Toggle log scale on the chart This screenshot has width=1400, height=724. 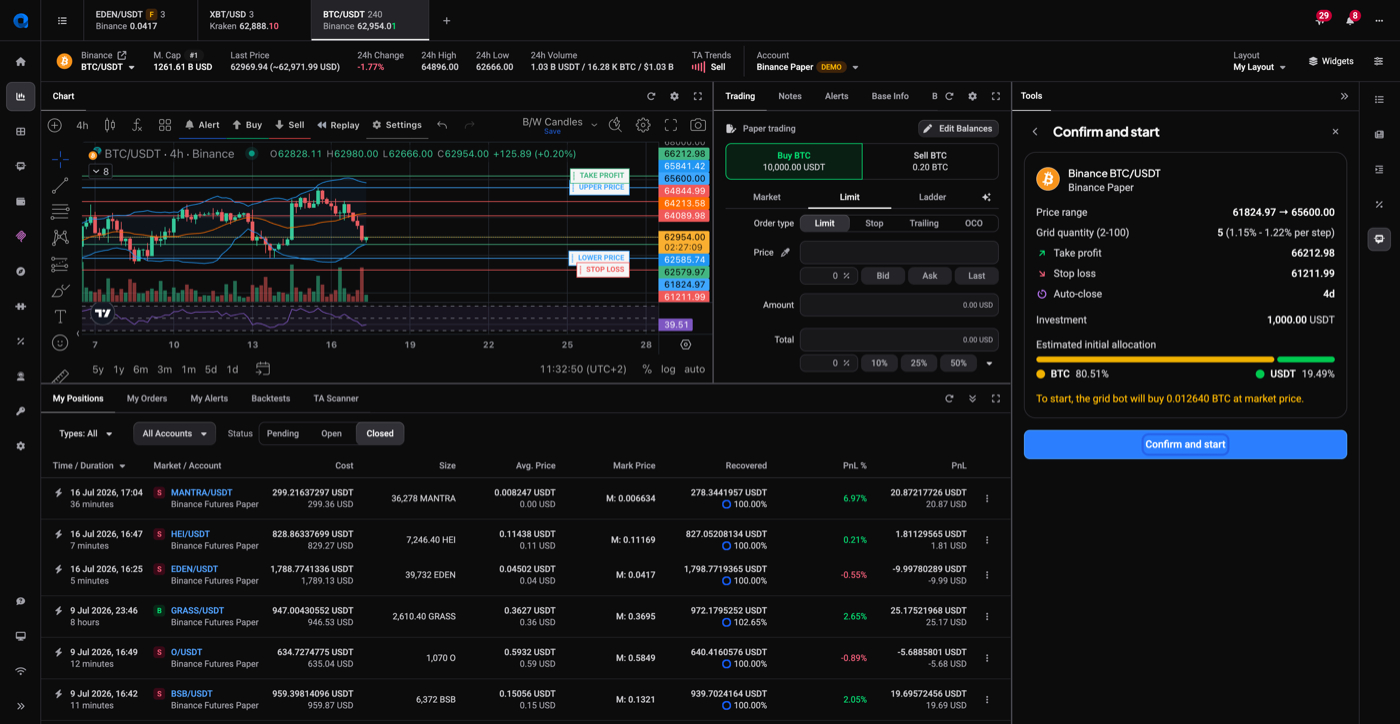[668, 369]
